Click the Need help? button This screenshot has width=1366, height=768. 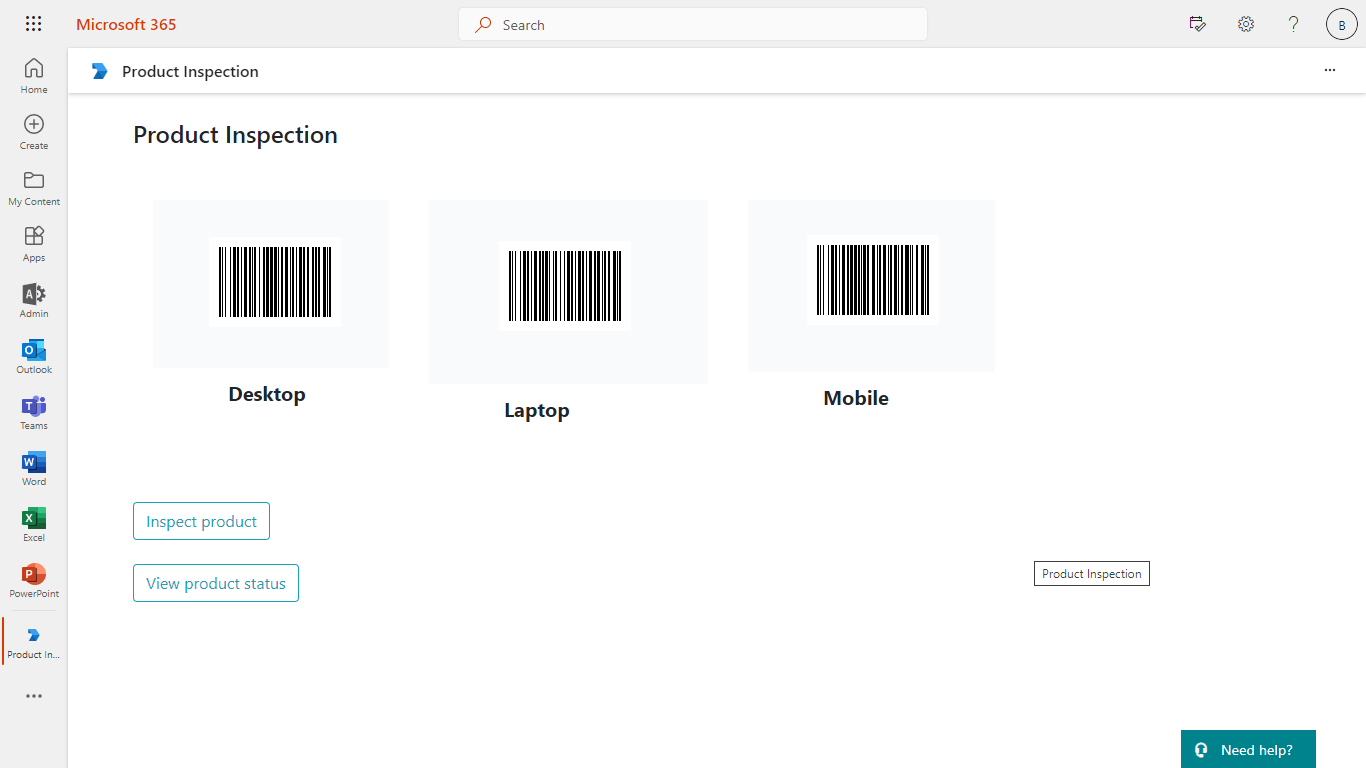tap(1248, 749)
